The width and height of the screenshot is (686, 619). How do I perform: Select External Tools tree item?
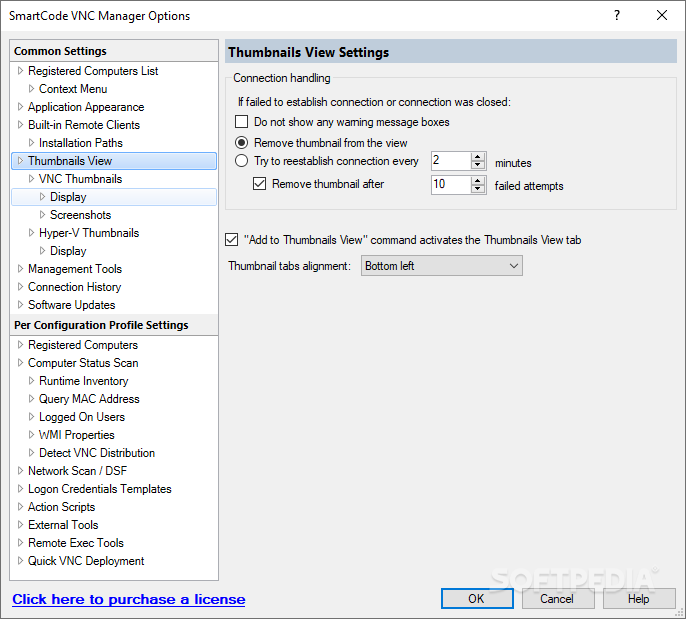[63, 525]
